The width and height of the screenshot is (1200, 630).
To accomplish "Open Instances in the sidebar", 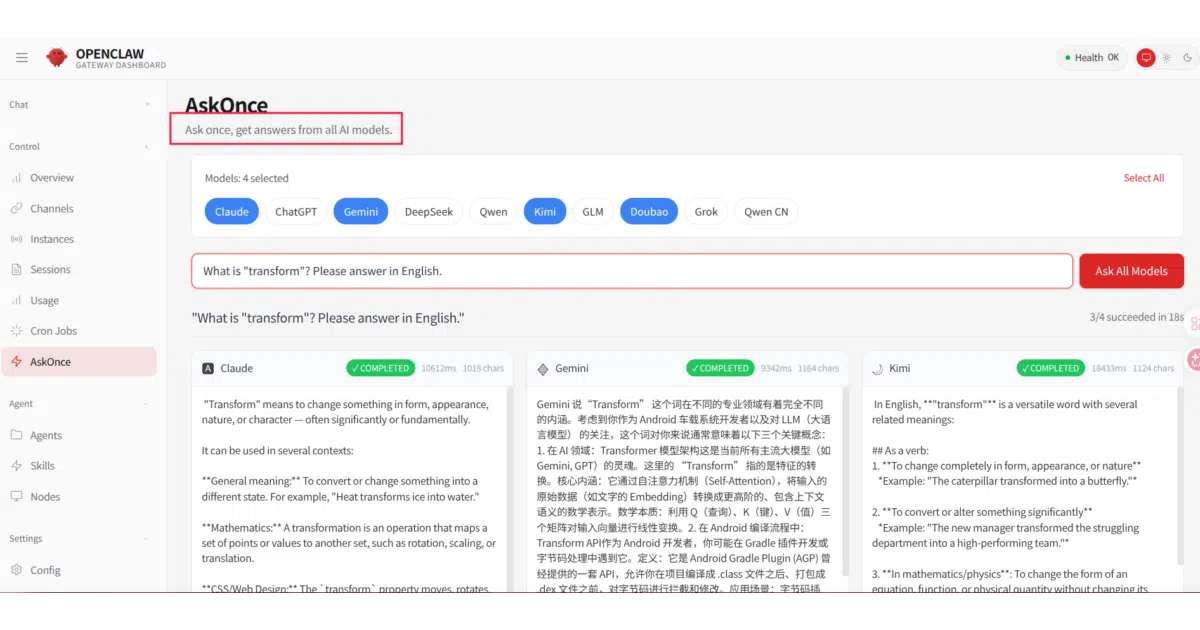I will (79, 239).
